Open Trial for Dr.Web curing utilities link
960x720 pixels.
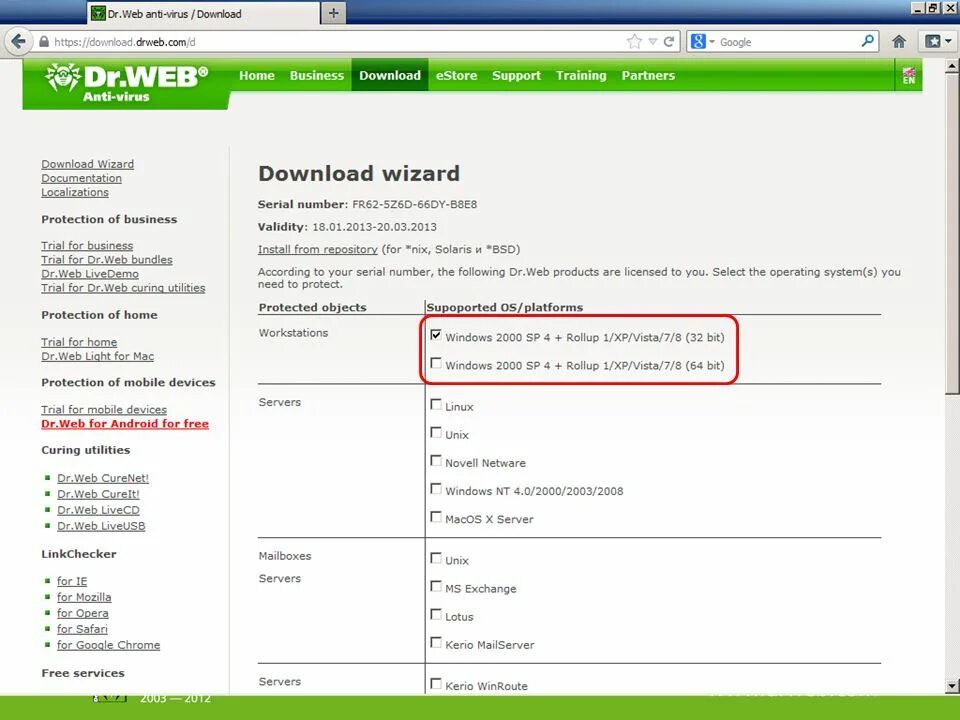pyautogui.click(x=123, y=288)
